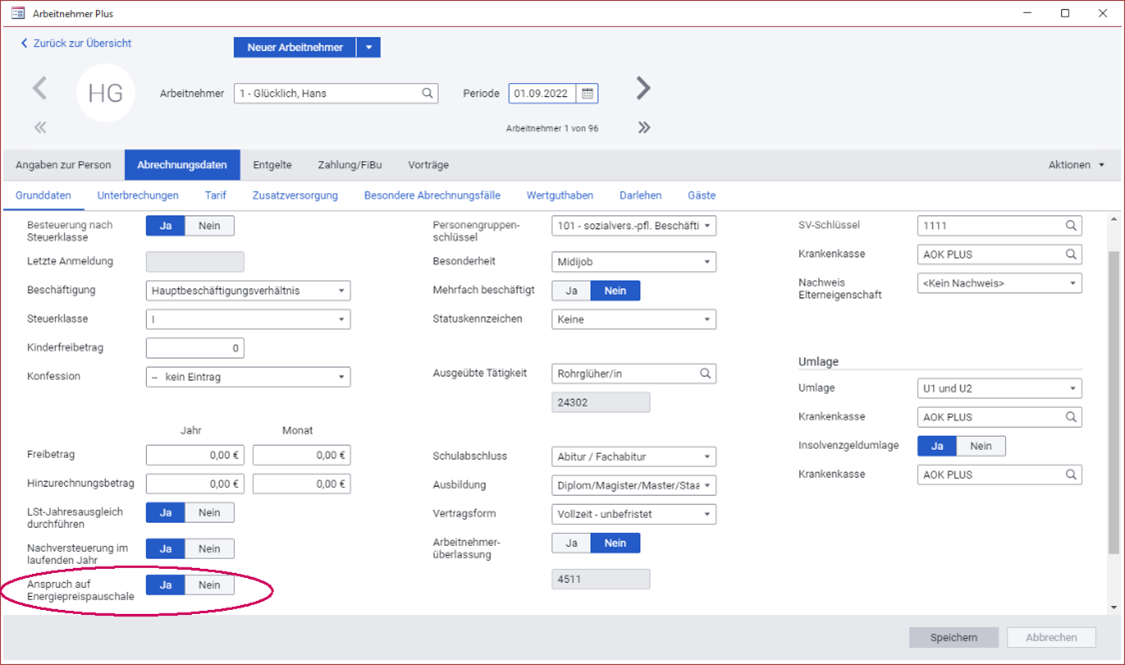Click the Speichern button
The image size is (1125, 665).
coord(953,637)
